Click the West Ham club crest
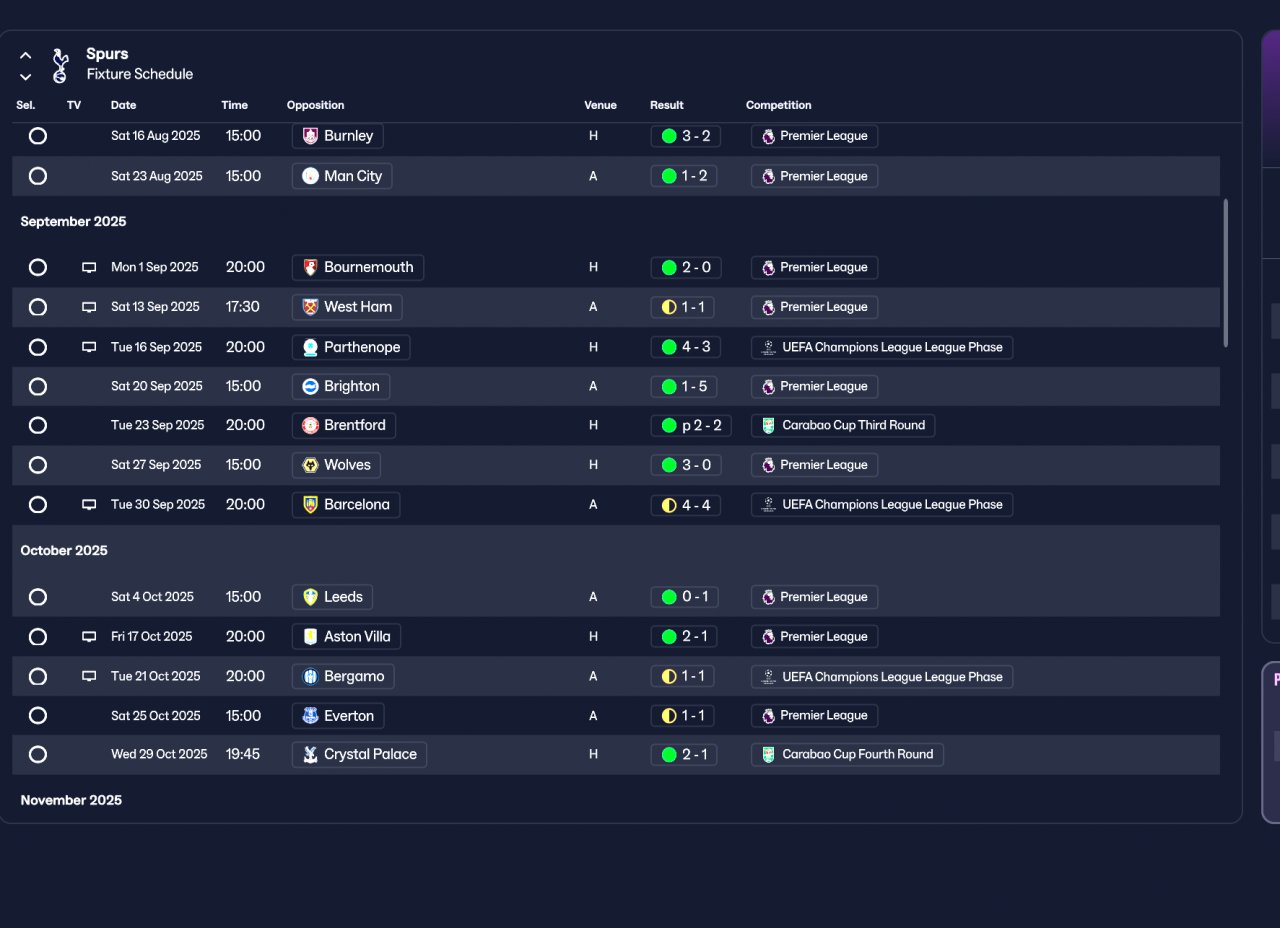1280x928 pixels. pyautogui.click(x=310, y=307)
